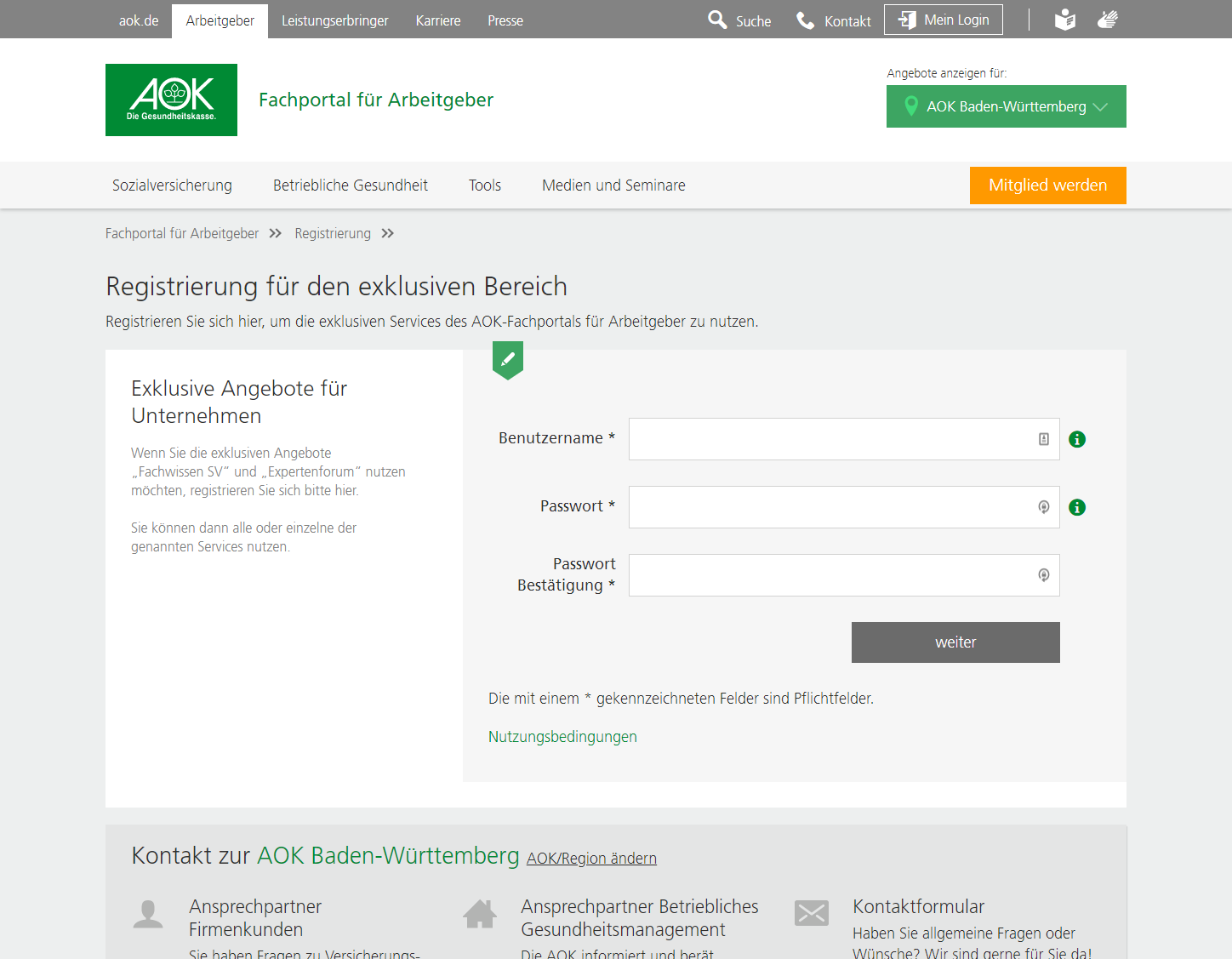Focus the Benutzername input field
Screen dimensions: 1232x959
844,439
